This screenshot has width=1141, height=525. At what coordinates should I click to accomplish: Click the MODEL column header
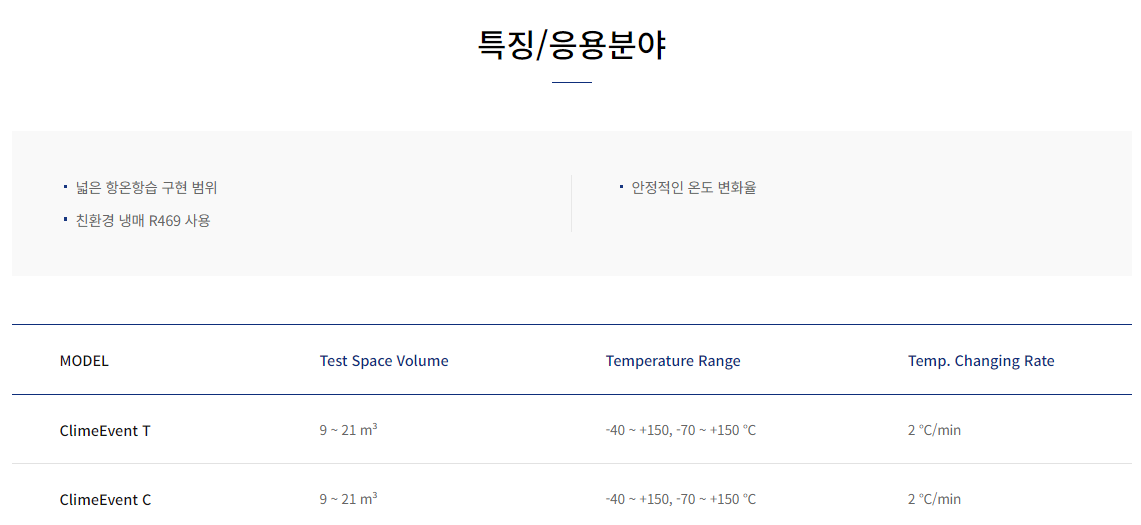pos(84,361)
